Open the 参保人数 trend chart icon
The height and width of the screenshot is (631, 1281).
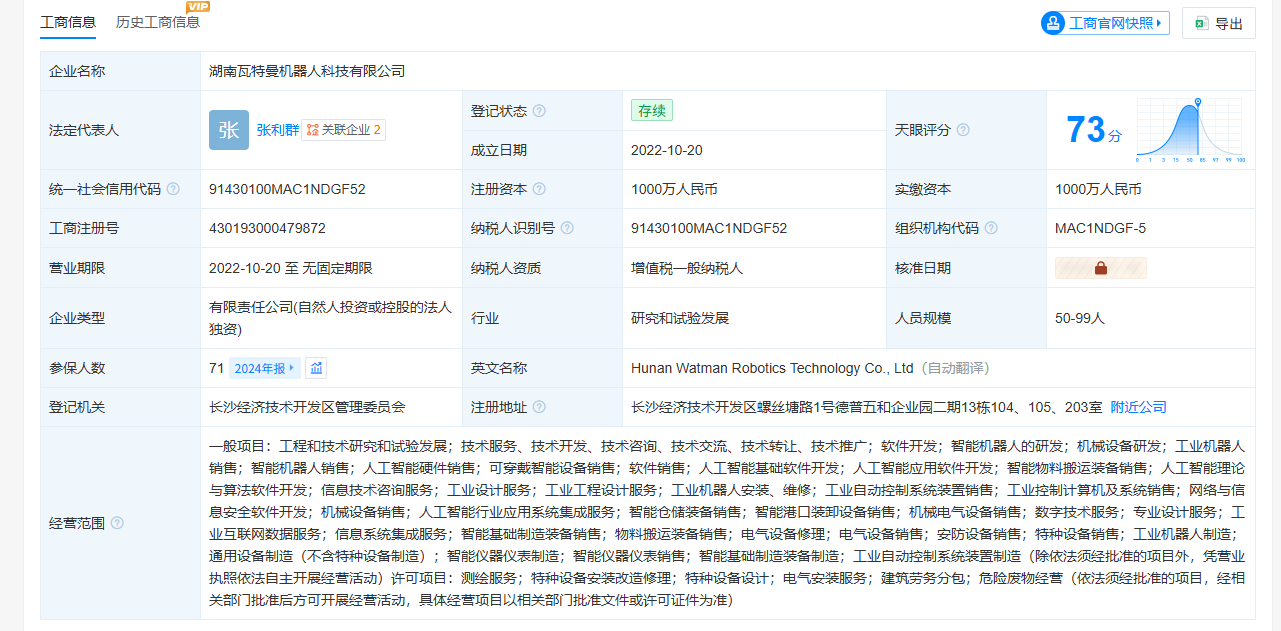316,368
